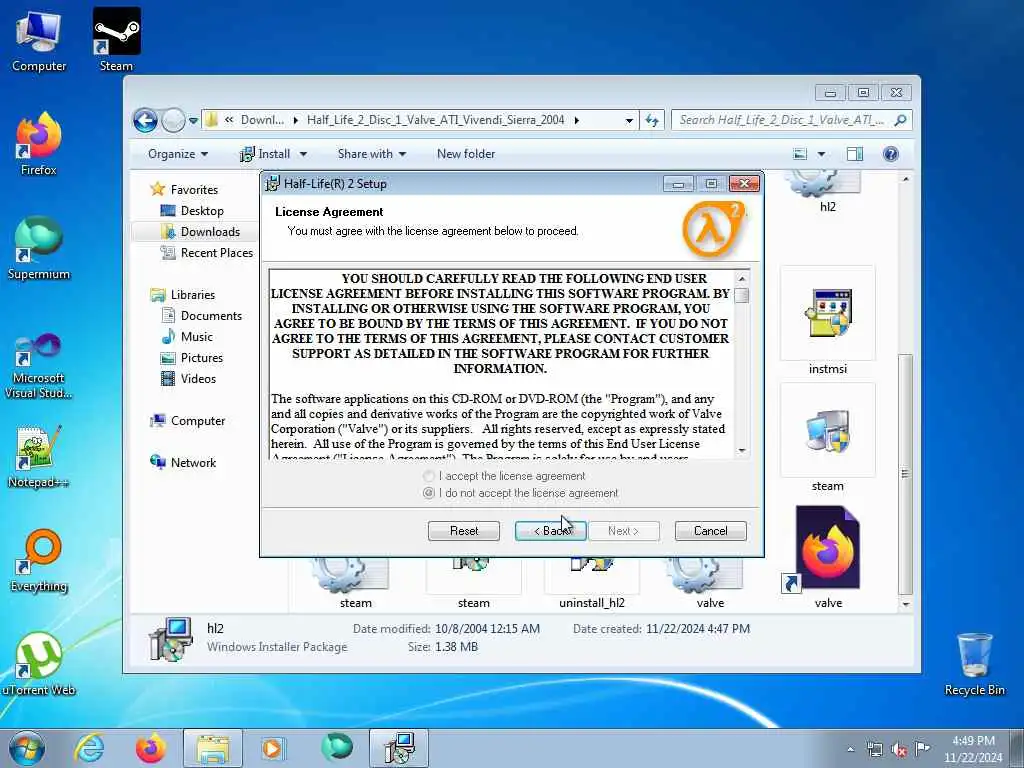Viewport: 1024px width, 768px height.
Task: Open Firefox from the taskbar
Action: pyautogui.click(x=150, y=748)
